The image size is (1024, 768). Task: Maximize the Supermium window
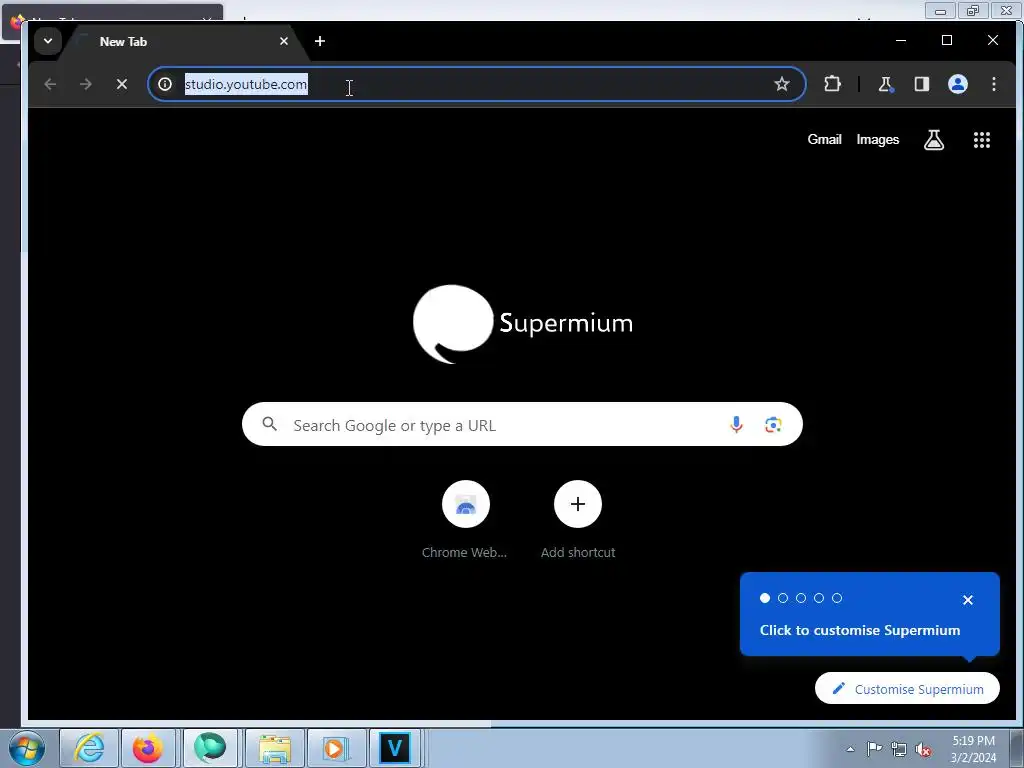tap(947, 40)
